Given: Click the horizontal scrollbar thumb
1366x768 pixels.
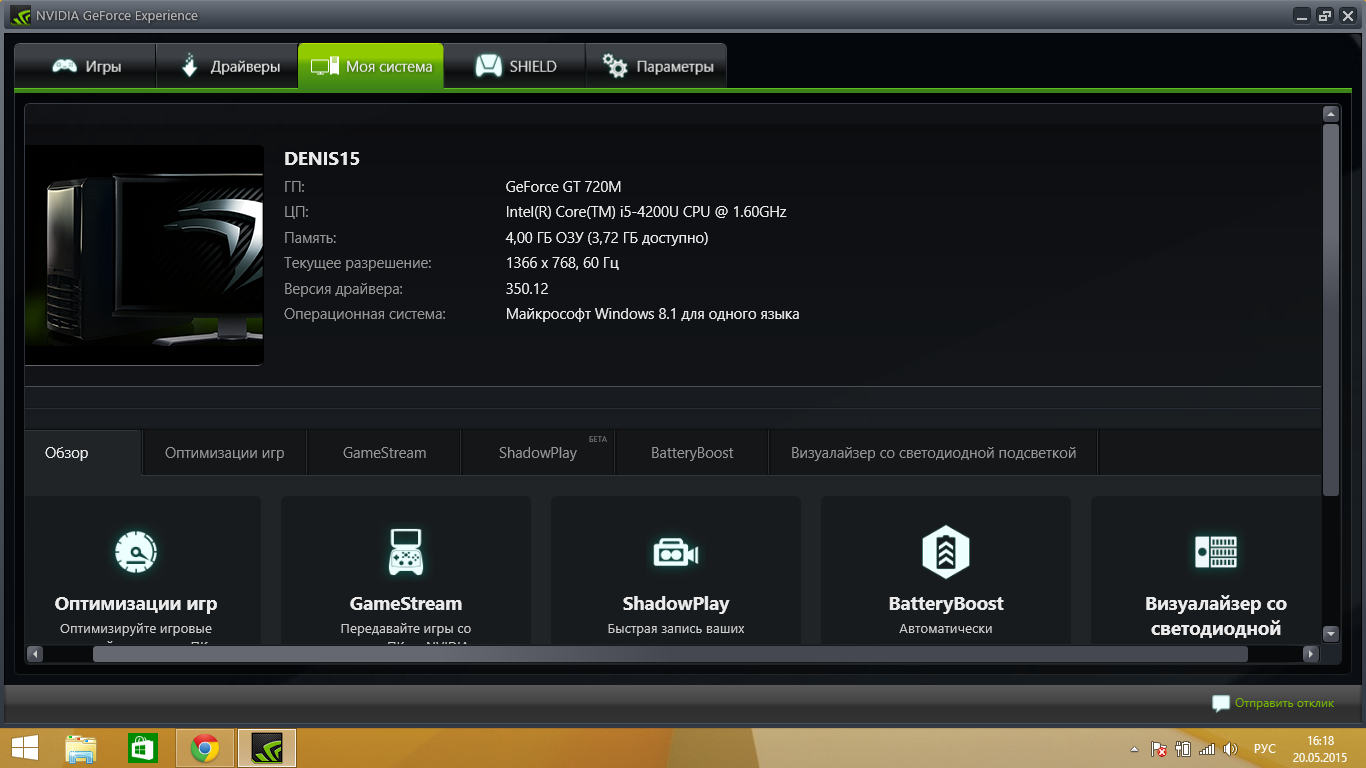Looking at the screenshot, I should pyautogui.click(x=670, y=654).
